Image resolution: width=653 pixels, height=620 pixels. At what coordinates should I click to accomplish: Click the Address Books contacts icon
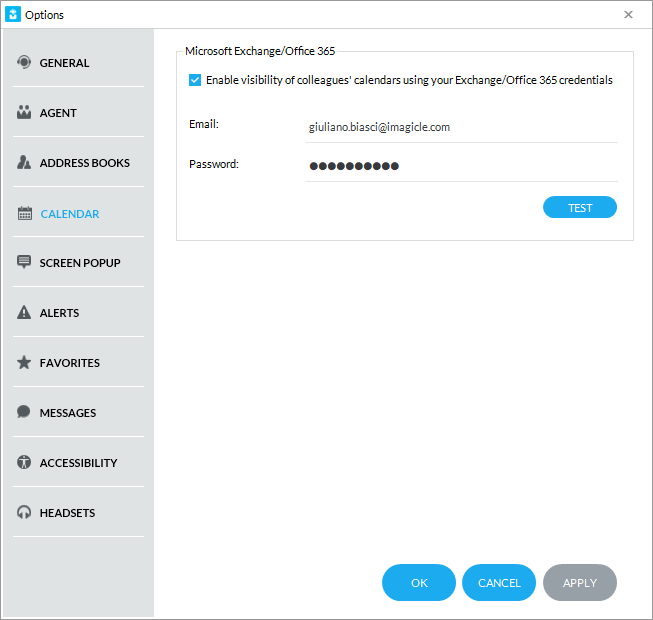click(24, 162)
